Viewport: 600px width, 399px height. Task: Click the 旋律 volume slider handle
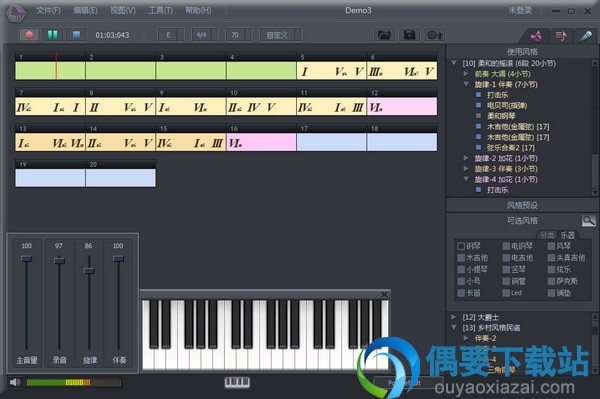(x=89, y=271)
